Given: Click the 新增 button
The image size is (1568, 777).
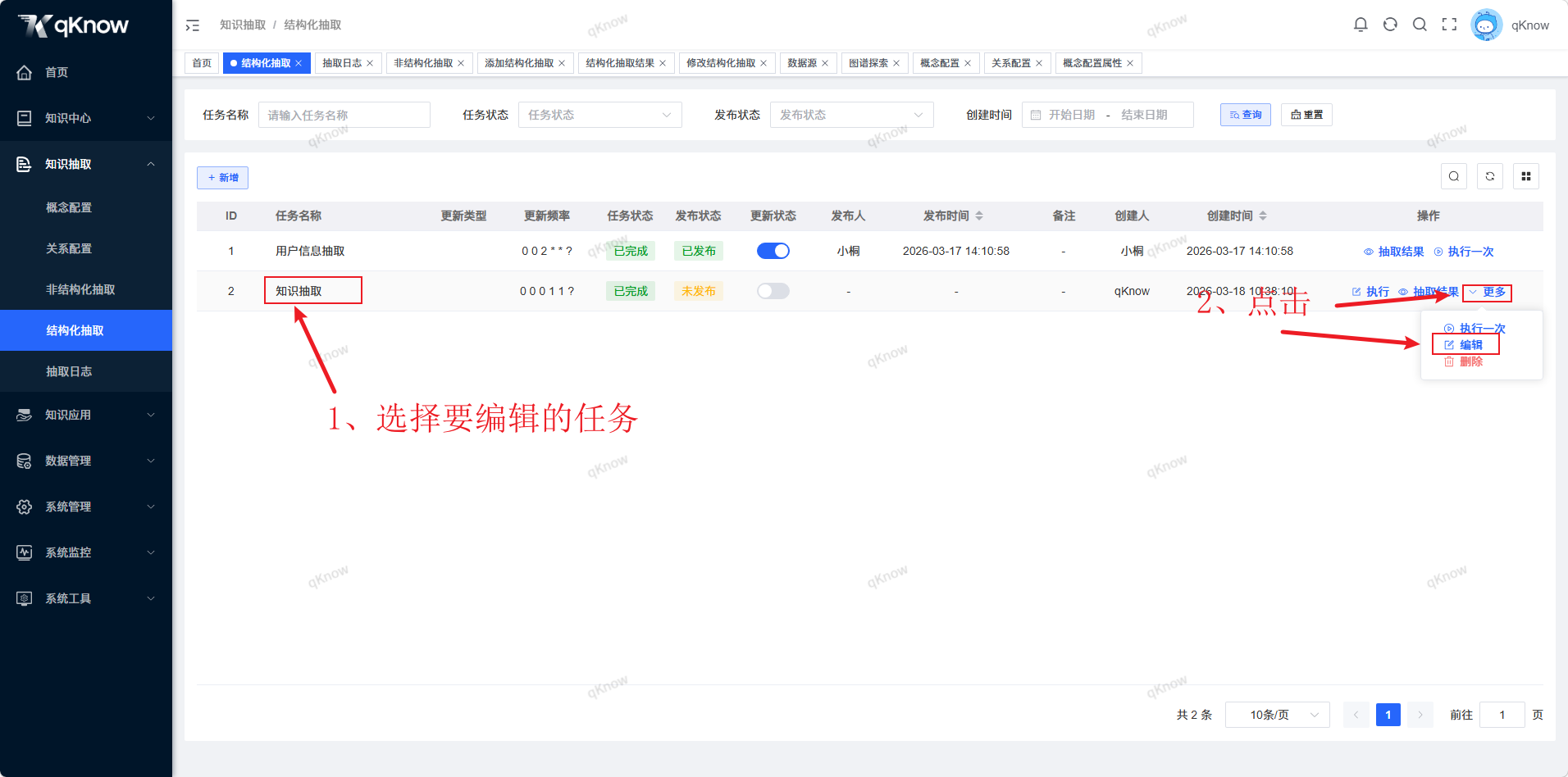Looking at the screenshot, I should tap(222, 178).
